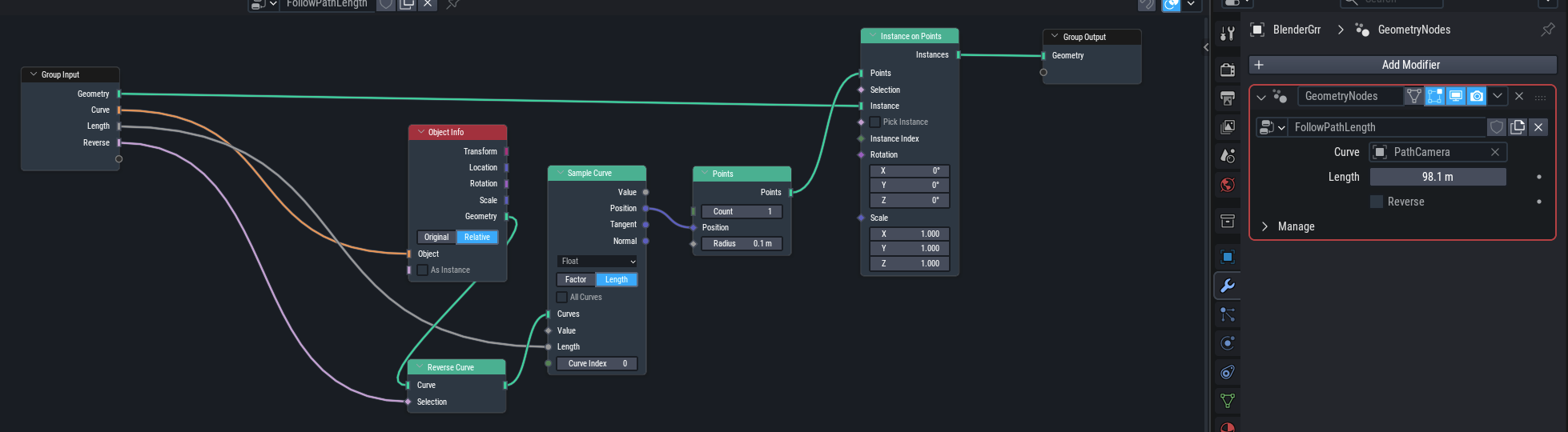Viewport: 1568px width, 432px height.
Task: Open the Object Constraints tab
Action: pos(1227,372)
